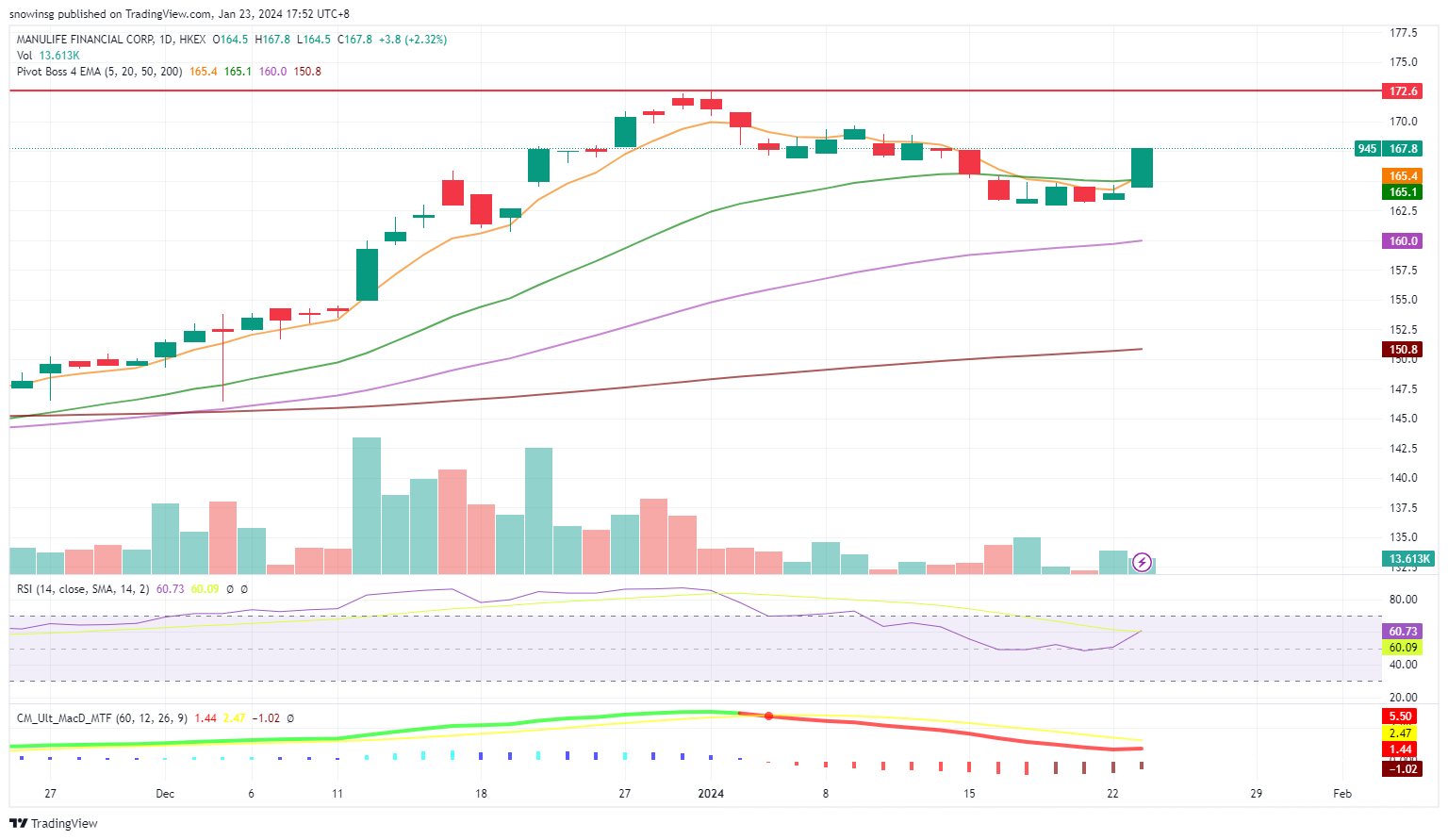Click the green 167.8 last price label
Image resolution: width=1448 pixels, height=840 pixels.
click(1403, 149)
